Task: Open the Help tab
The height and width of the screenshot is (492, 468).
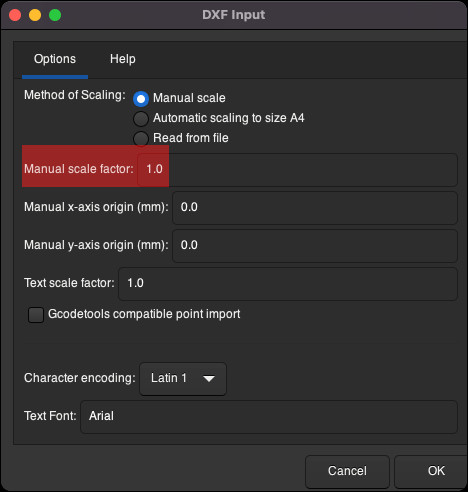Action: (x=123, y=59)
